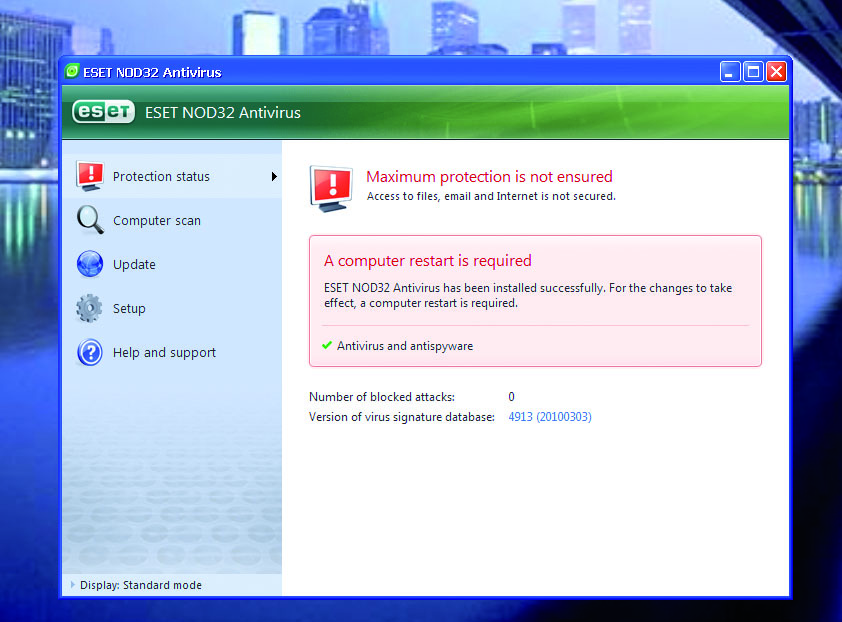Open Help and support

pyautogui.click(x=172, y=352)
